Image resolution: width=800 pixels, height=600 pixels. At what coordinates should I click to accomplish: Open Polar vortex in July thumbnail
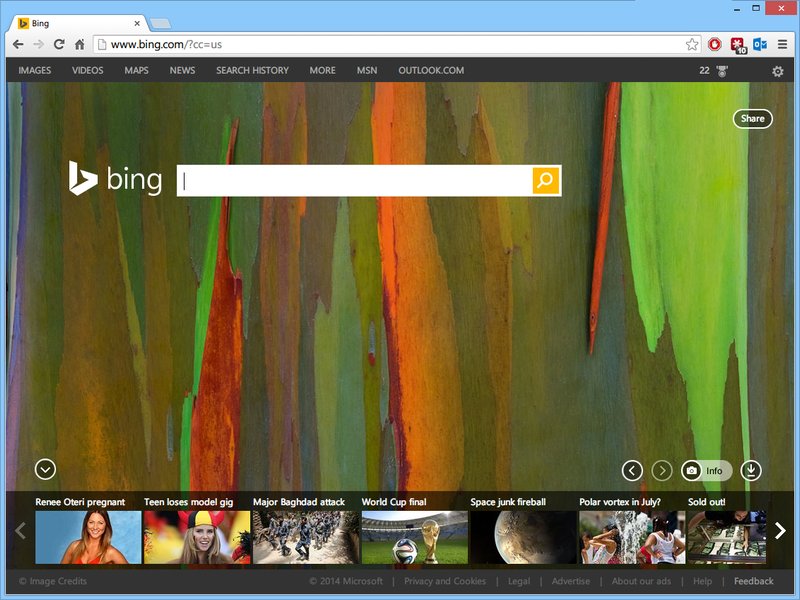tap(632, 537)
